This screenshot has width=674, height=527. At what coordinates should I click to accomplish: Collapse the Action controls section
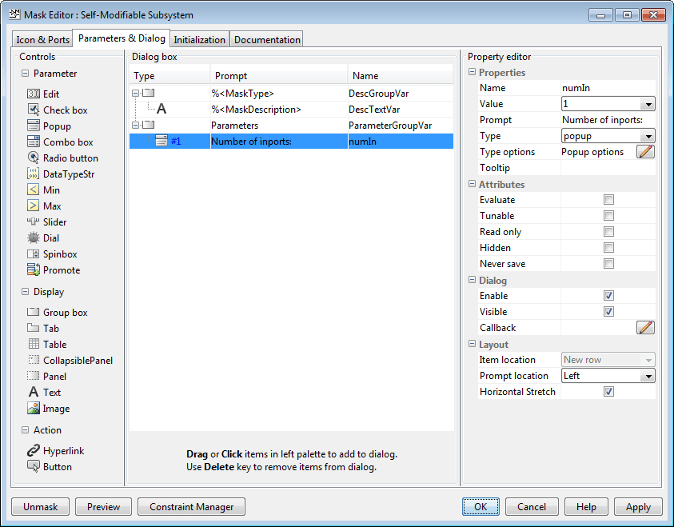click(25, 430)
